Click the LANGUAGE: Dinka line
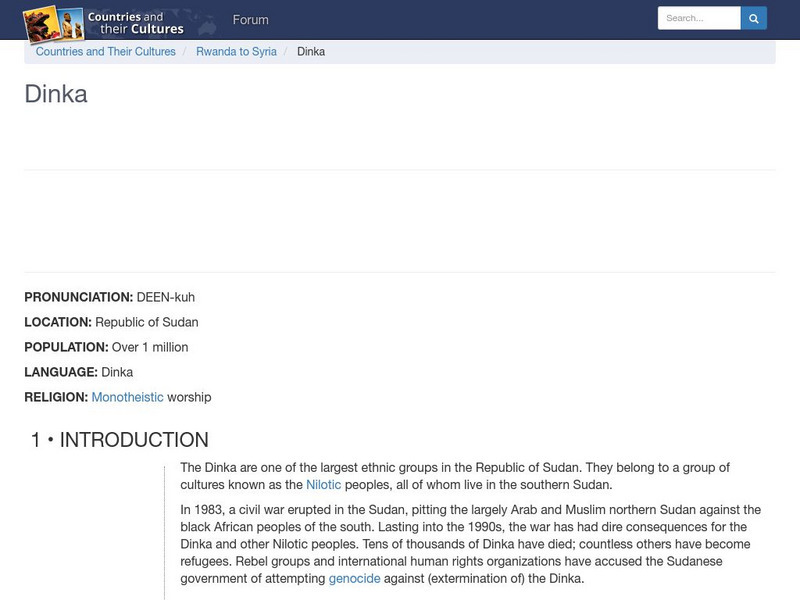The height and width of the screenshot is (600, 800). point(79,372)
